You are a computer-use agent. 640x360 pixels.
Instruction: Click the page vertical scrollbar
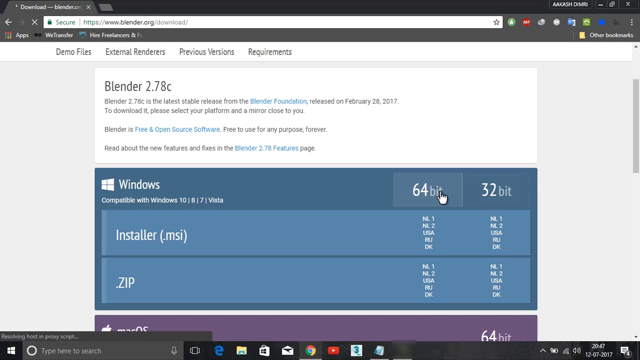pos(636,126)
